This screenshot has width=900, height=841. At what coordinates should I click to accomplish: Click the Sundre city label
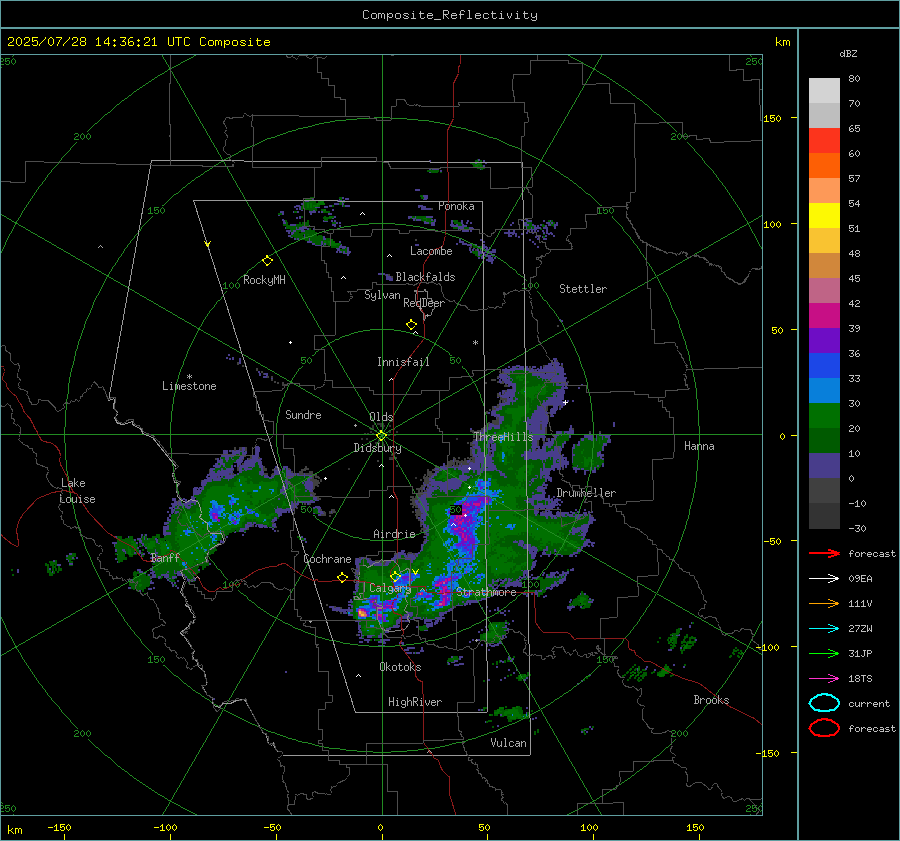(303, 414)
